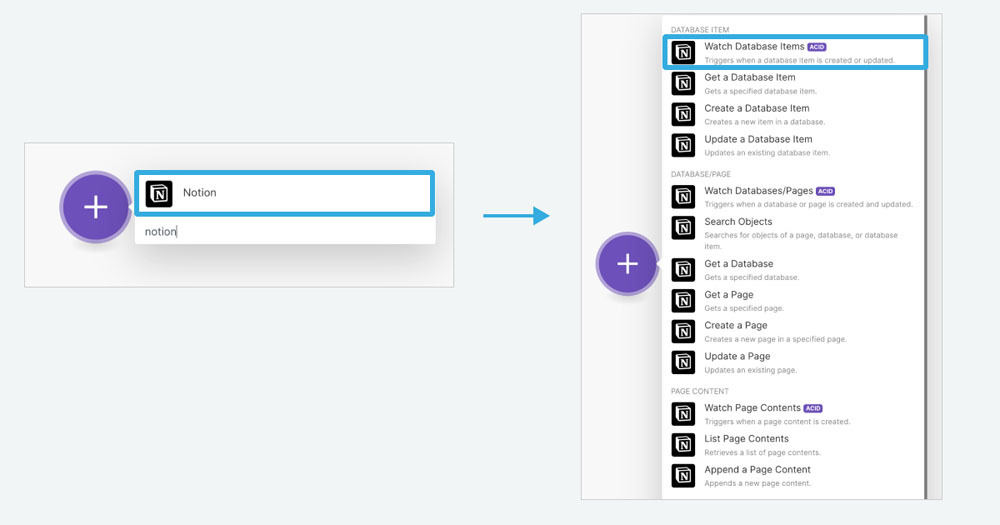Click 'Gets a specified database item.' description
This screenshot has width=1000, height=525.
click(x=760, y=91)
